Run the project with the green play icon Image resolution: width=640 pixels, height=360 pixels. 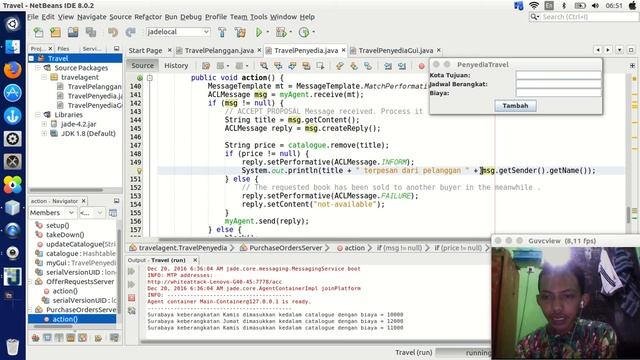pyautogui.click(x=259, y=32)
